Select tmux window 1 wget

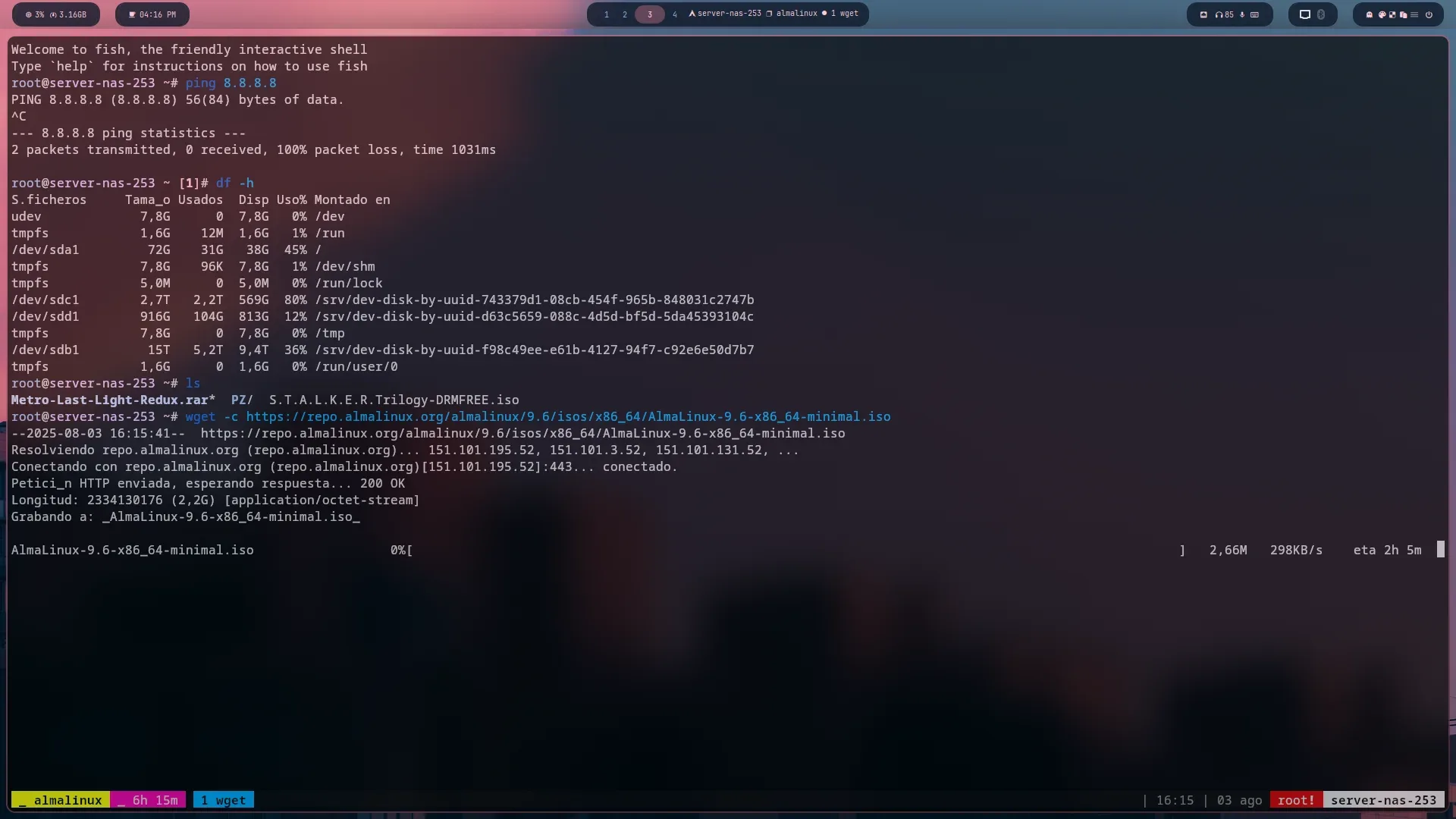(x=224, y=800)
